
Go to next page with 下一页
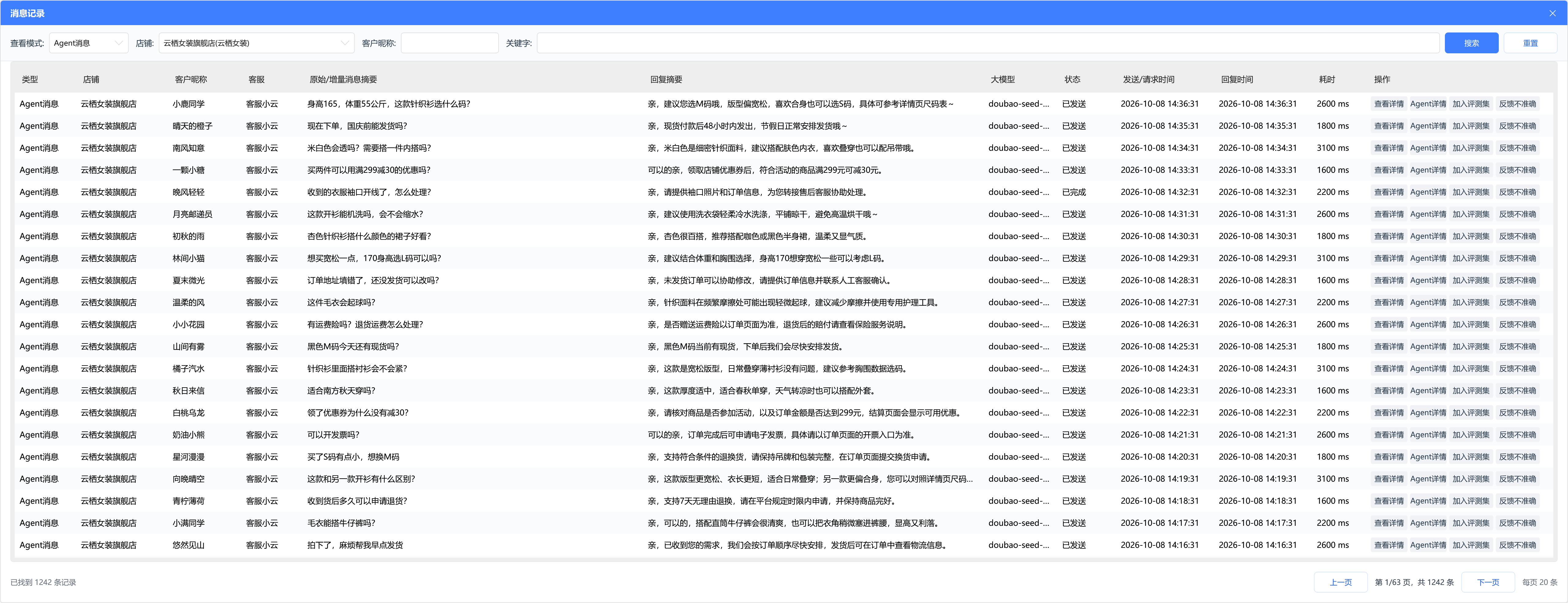[1488, 582]
